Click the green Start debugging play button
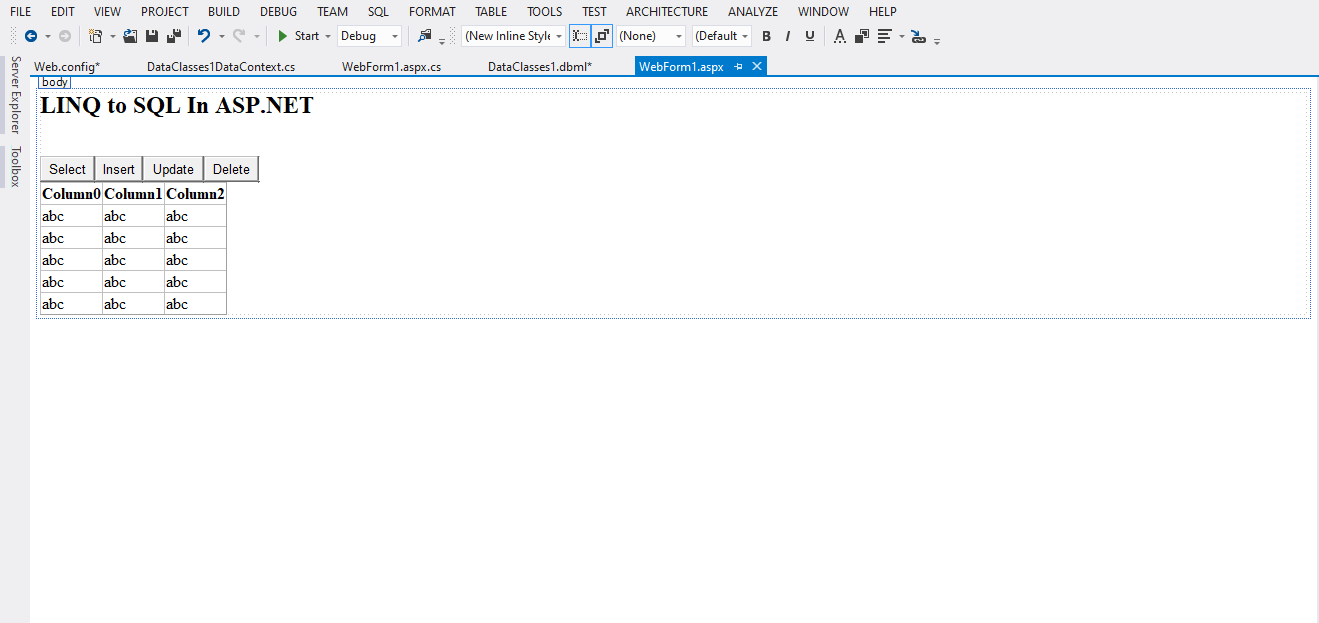 283,36
